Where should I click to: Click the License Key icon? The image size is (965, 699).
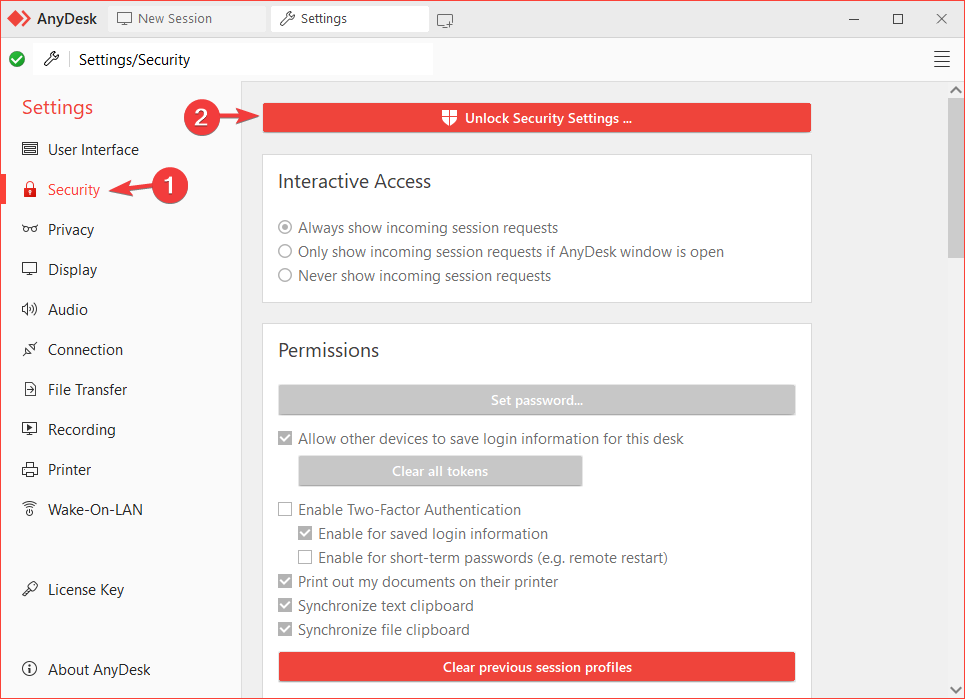[x=30, y=589]
